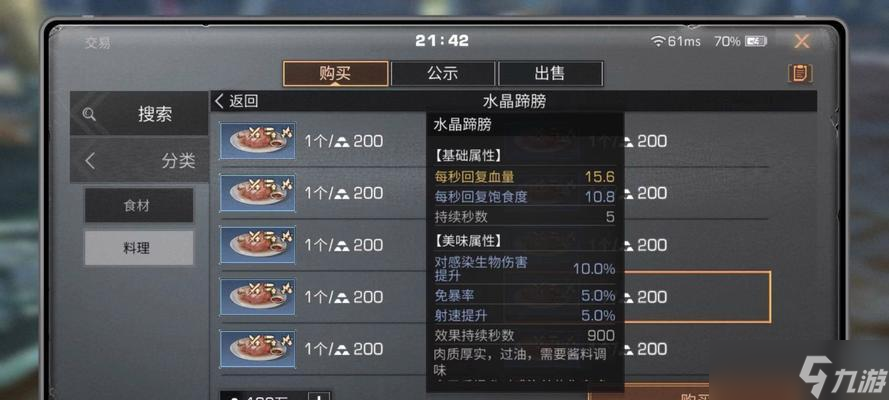Check the Wi-Fi 61ms latency indicator
This screenshot has height=400, width=889.
pyautogui.click(x=675, y=41)
